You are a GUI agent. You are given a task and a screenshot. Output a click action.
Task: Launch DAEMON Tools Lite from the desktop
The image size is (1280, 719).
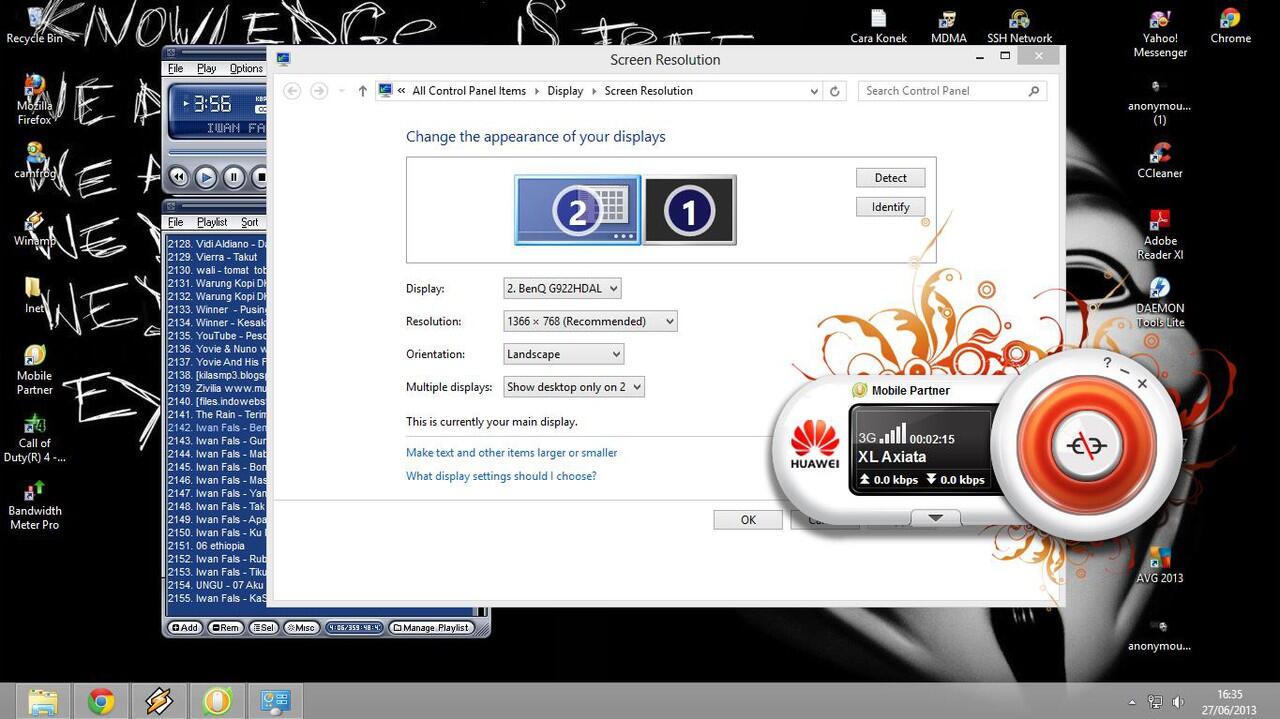1160,302
